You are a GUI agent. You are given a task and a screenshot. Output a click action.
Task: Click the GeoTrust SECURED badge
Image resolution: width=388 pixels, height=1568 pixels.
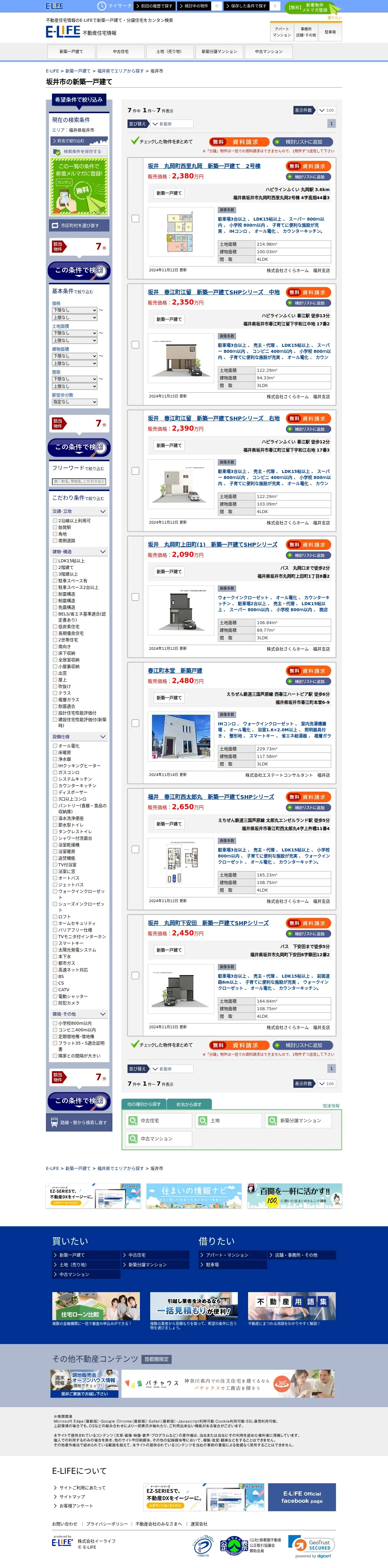[311, 1542]
